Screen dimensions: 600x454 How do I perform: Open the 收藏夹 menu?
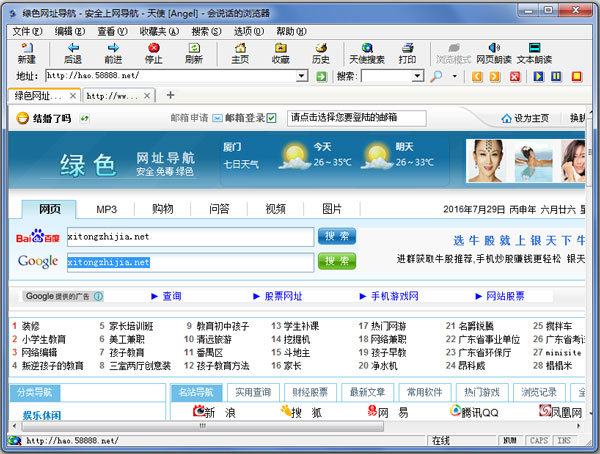tap(159, 31)
